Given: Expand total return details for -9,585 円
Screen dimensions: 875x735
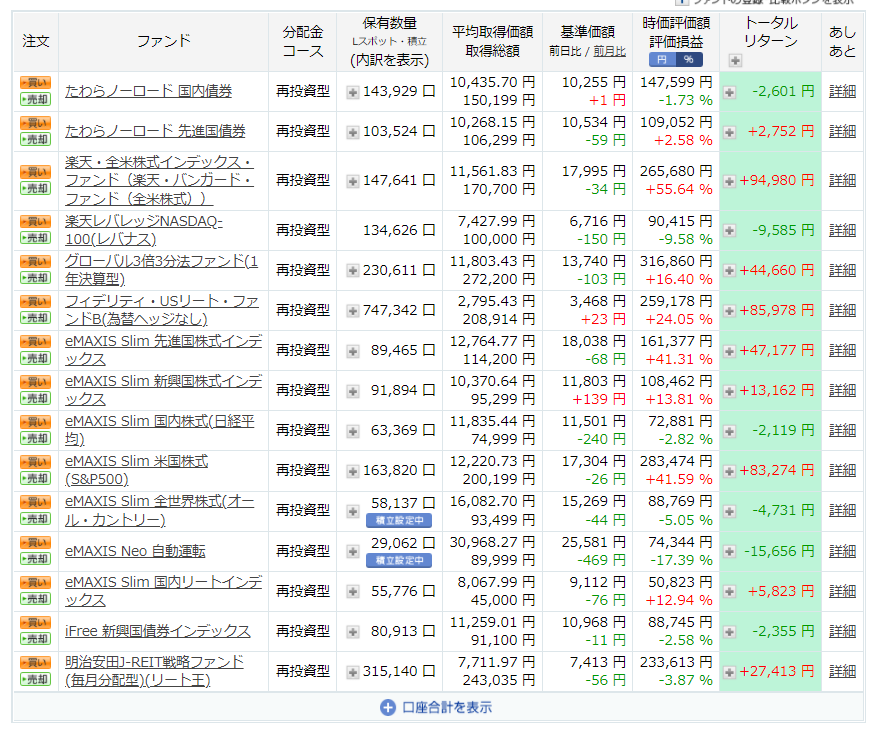Looking at the screenshot, I should (x=729, y=230).
